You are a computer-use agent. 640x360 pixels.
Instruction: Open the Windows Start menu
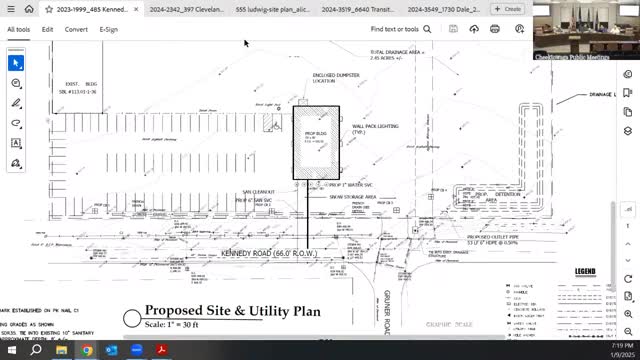tap(11, 350)
